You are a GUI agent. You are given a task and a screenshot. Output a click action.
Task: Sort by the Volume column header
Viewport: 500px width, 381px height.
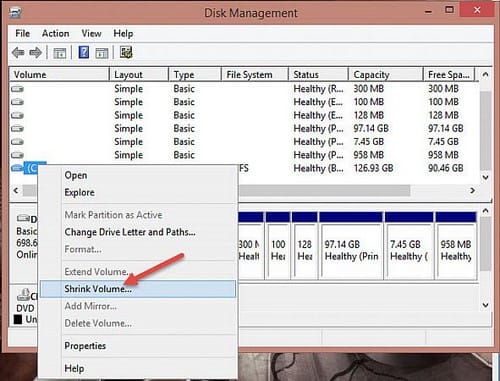(x=60, y=75)
